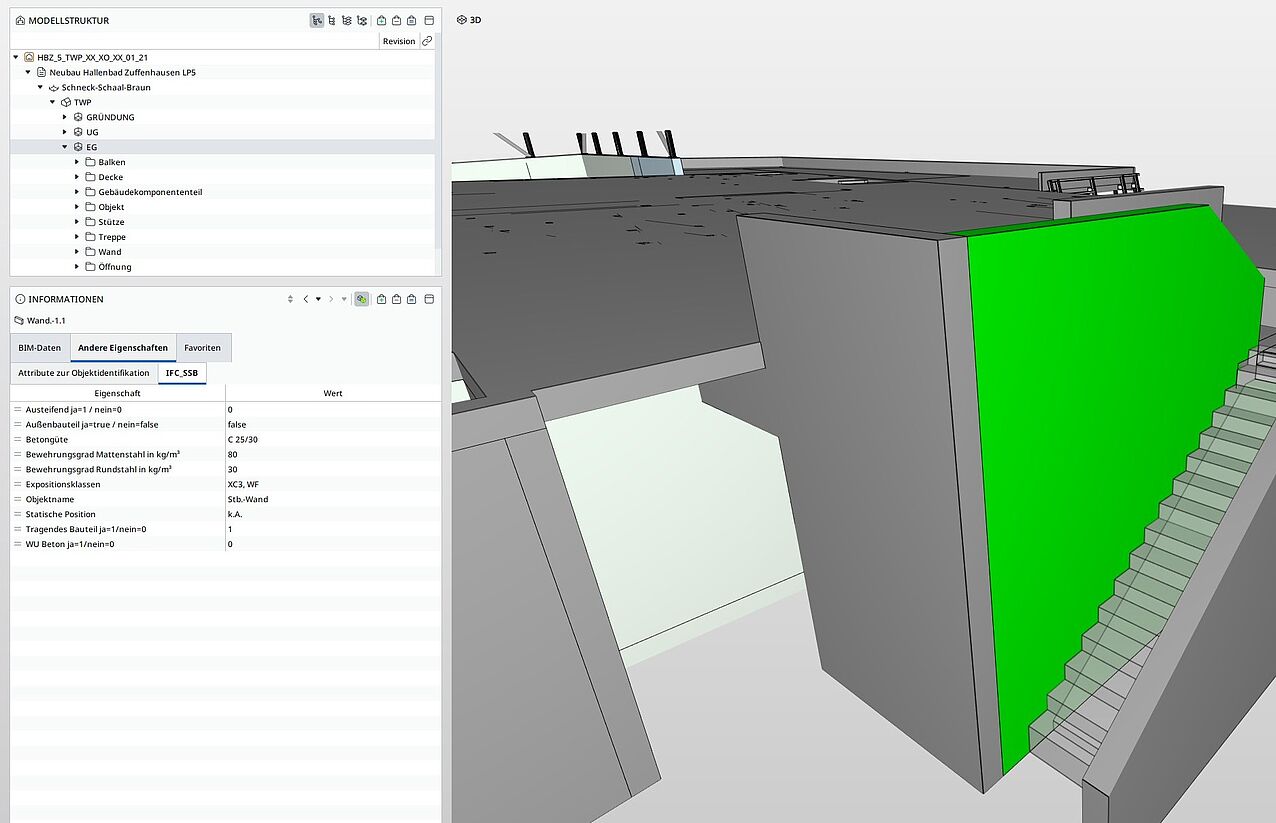Switch to the BIM-Daten tab
The width and height of the screenshot is (1276, 823).
(40, 348)
